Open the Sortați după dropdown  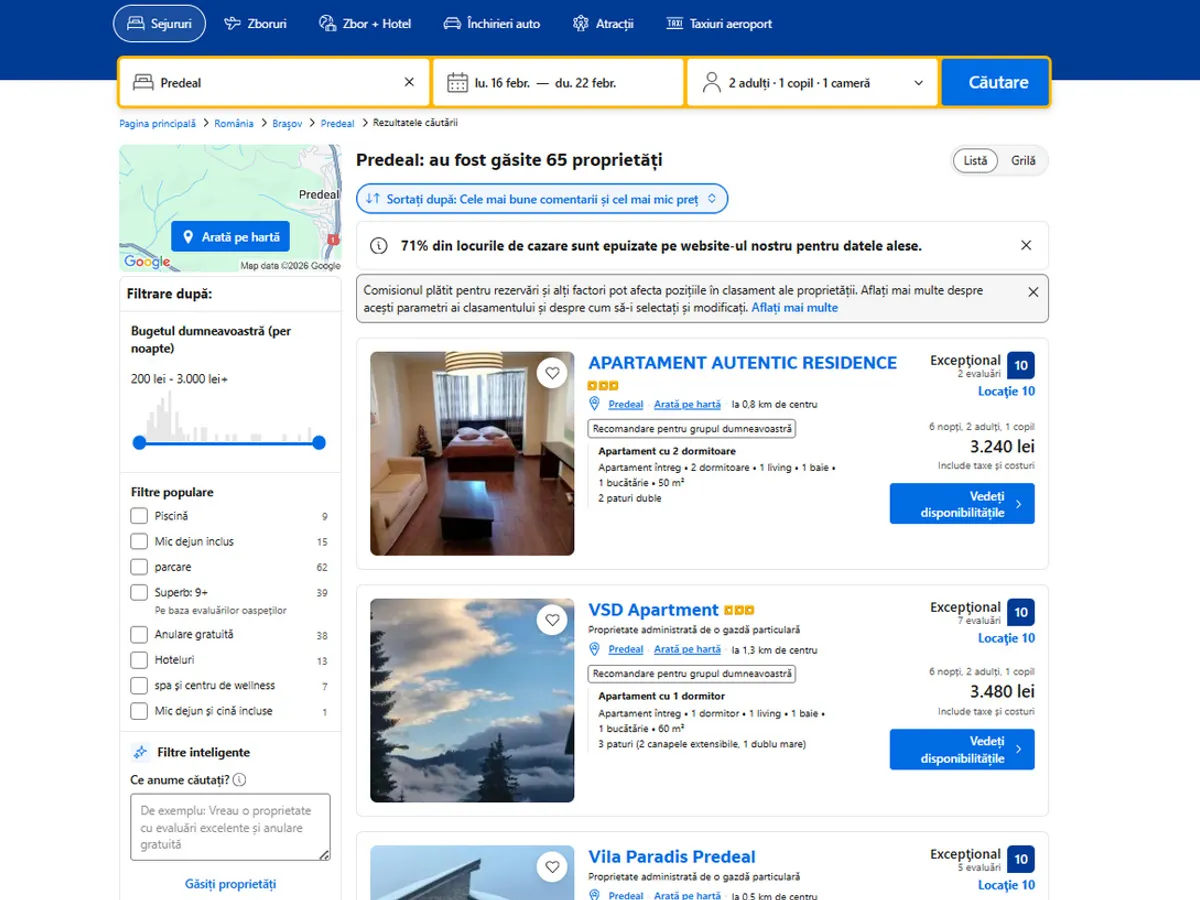coord(541,198)
